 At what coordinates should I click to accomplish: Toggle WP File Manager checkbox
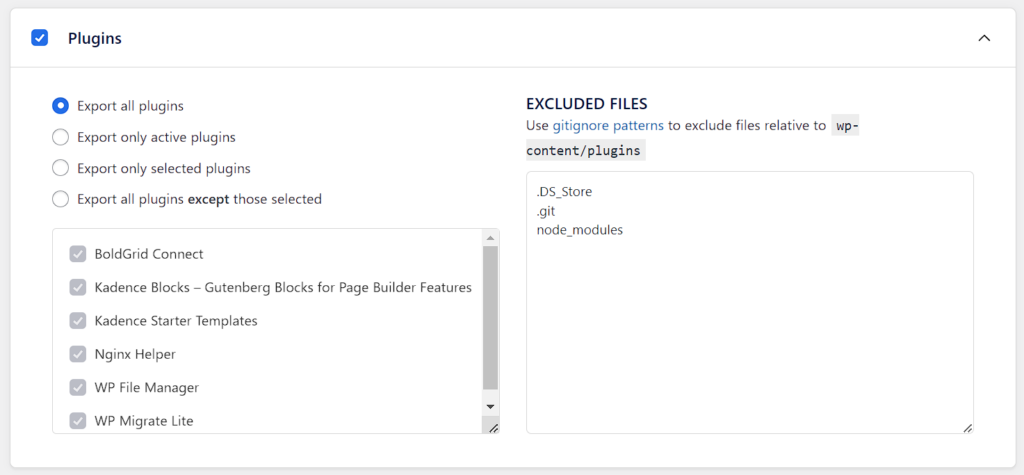78,387
